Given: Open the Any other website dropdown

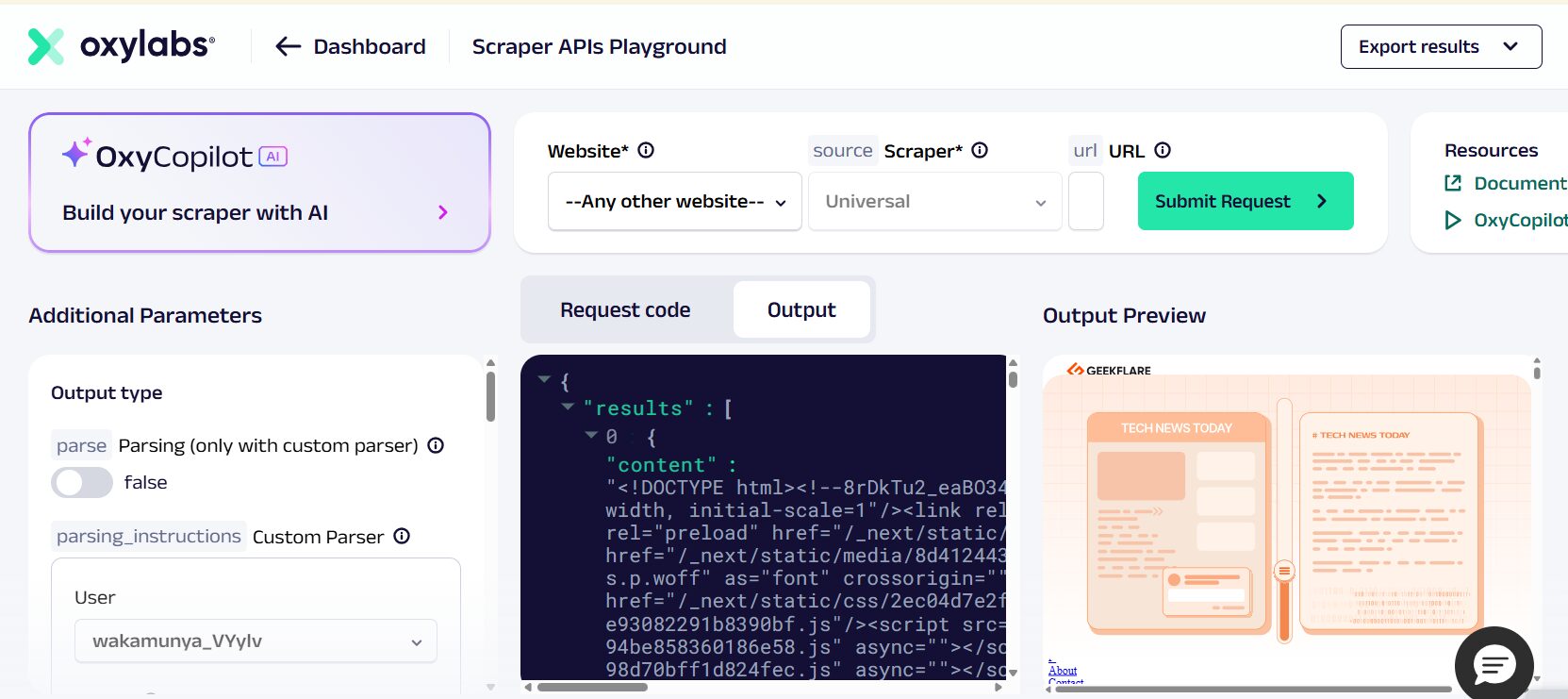Looking at the screenshot, I should point(675,201).
